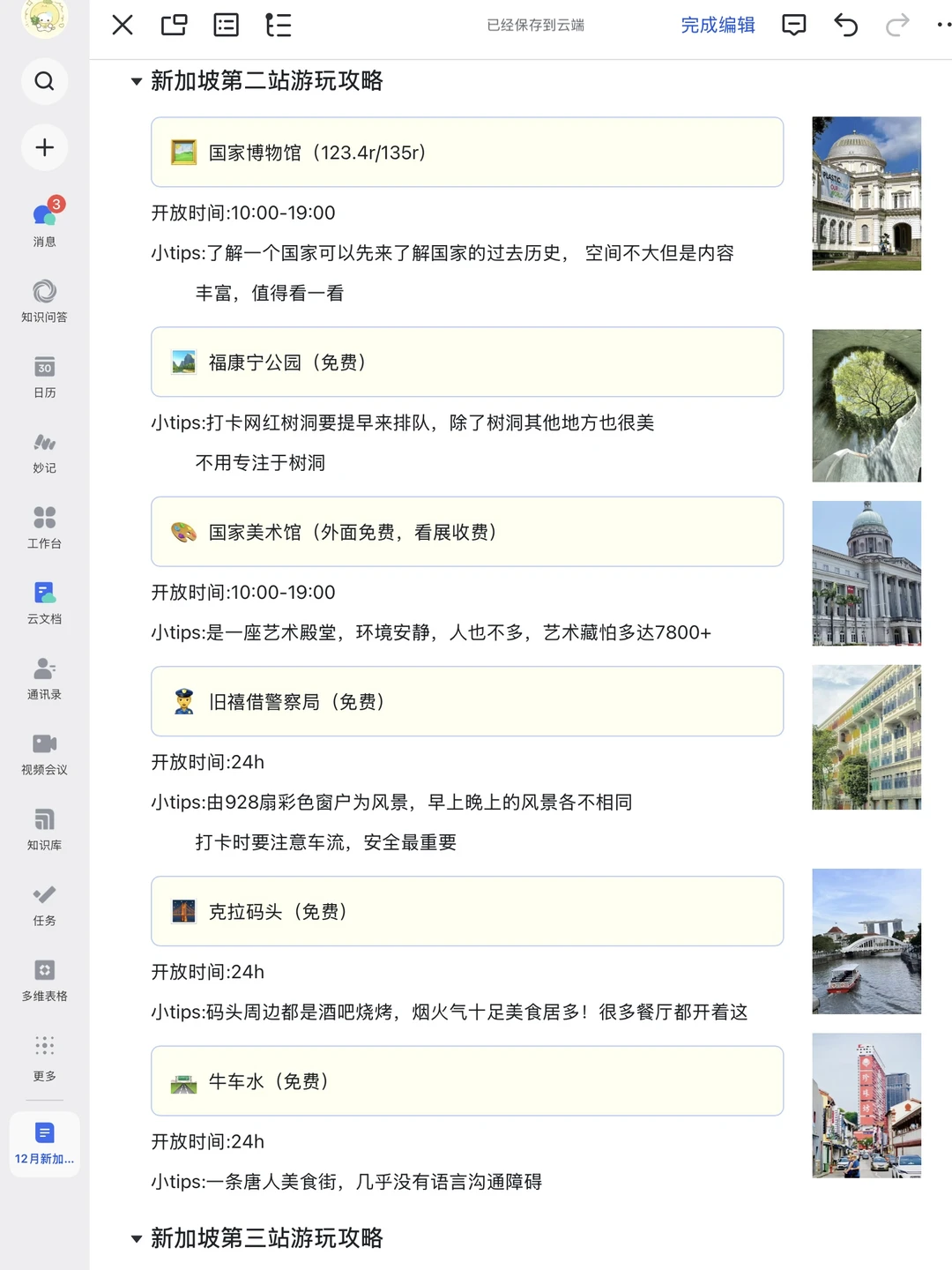Click the 克拉码头 callout emoji icon
Image resolution: width=952 pixels, height=1270 pixels.
coord(183,911)
